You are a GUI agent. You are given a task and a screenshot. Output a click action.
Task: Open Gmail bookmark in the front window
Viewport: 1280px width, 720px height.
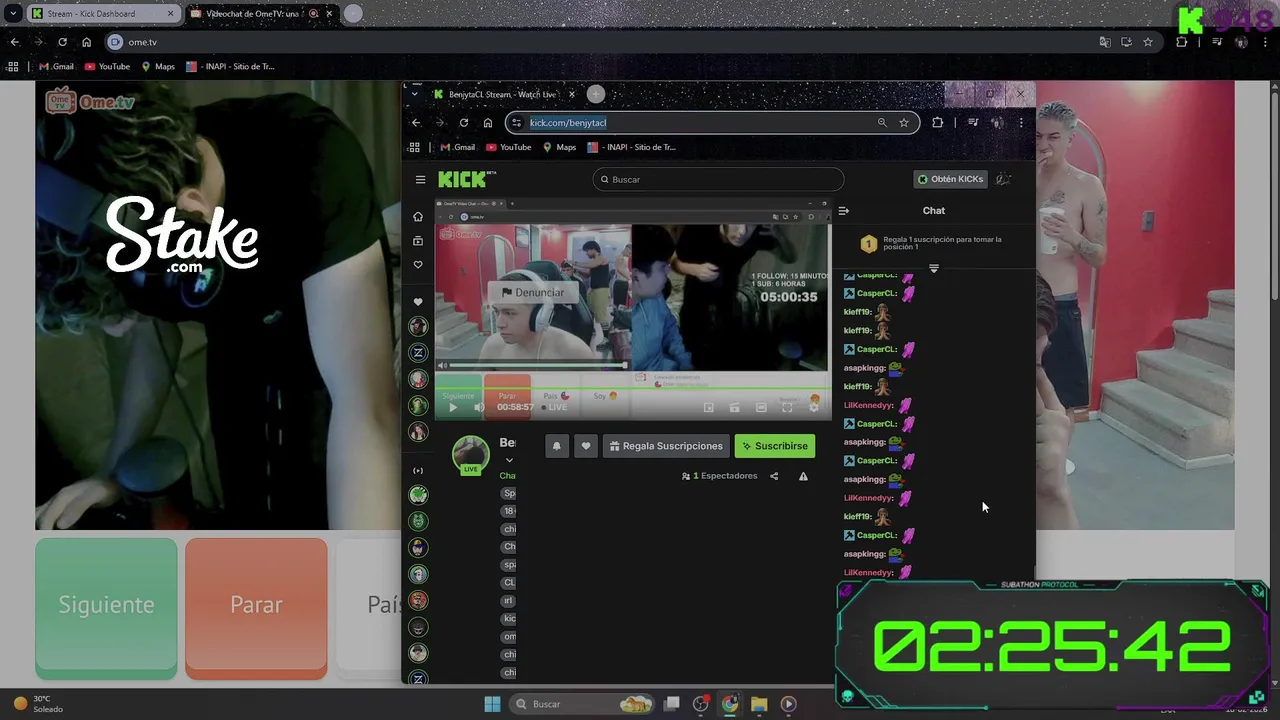(x=458, y=147)
